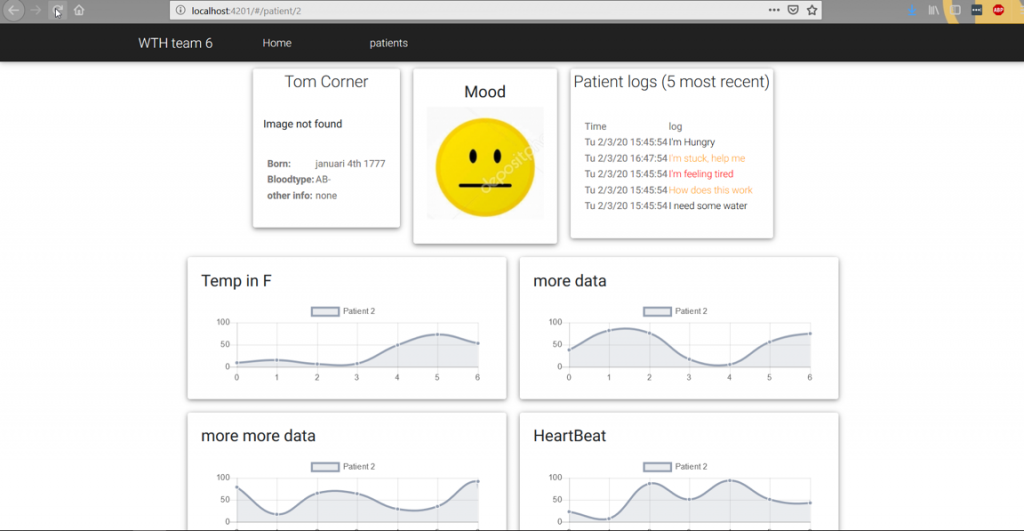
Task: Click the 'Image not found' text
Action: pyautogui.click(x=302, y=124)
